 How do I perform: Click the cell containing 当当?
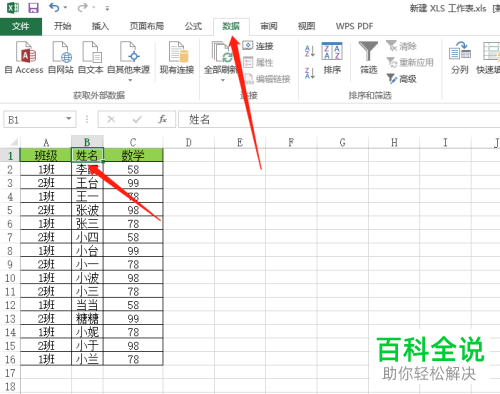[x=87, y=305]
